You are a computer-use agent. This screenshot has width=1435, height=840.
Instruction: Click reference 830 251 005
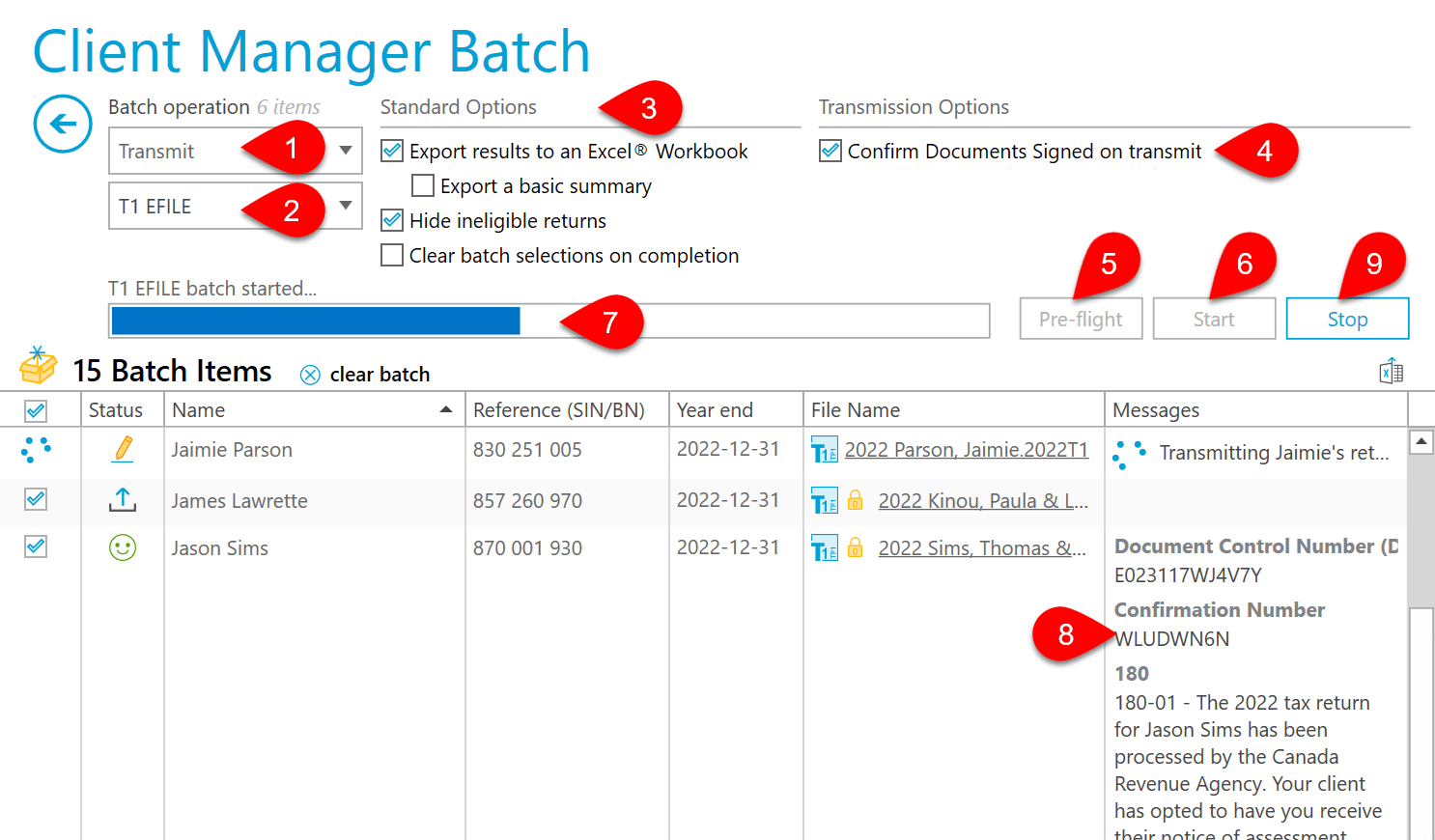527,450
